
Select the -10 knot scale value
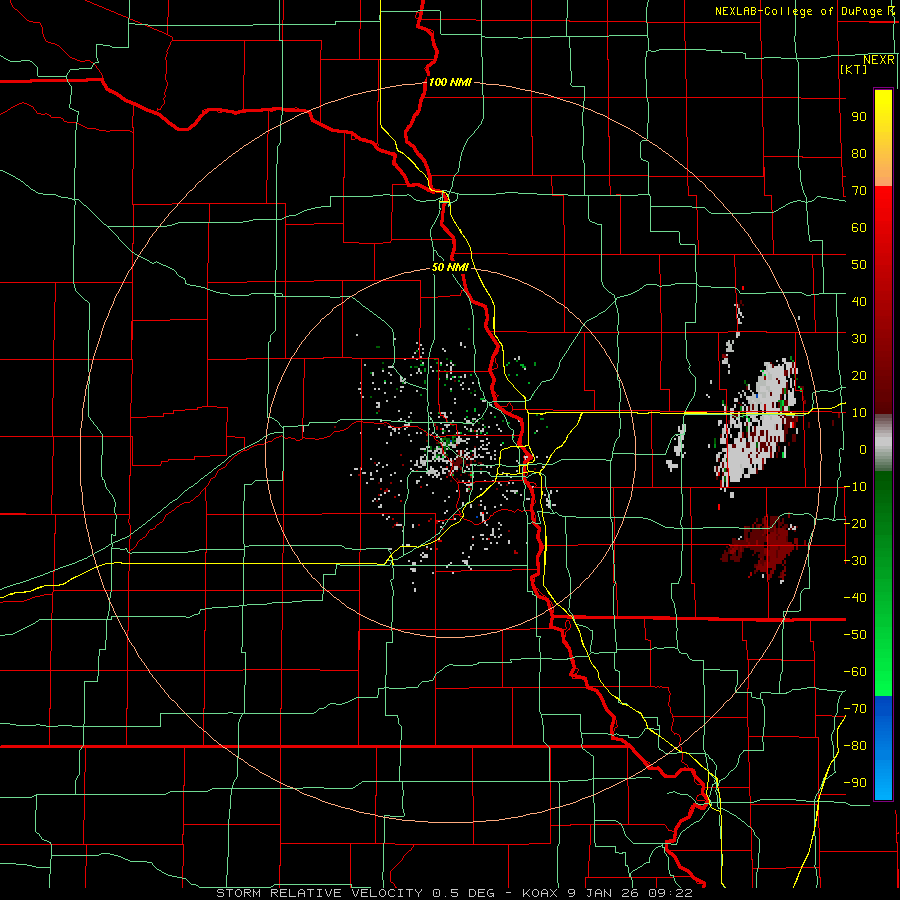[x=855, y=487]
